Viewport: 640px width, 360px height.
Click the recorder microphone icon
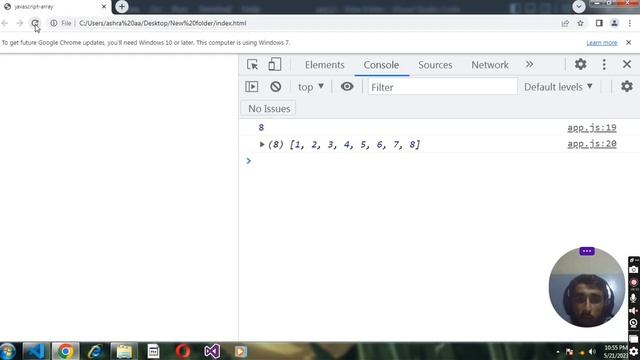coord(633,298)
